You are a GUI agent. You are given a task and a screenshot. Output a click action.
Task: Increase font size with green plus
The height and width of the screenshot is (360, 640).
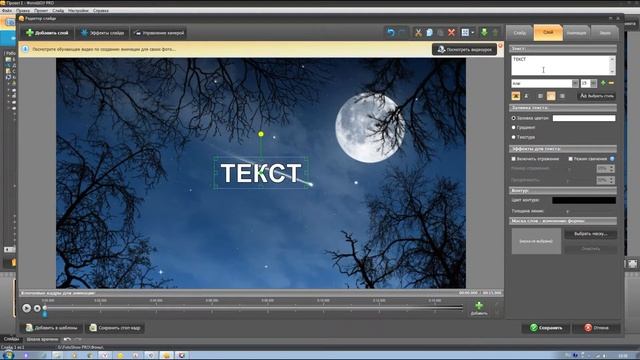(x=603, y=83)
